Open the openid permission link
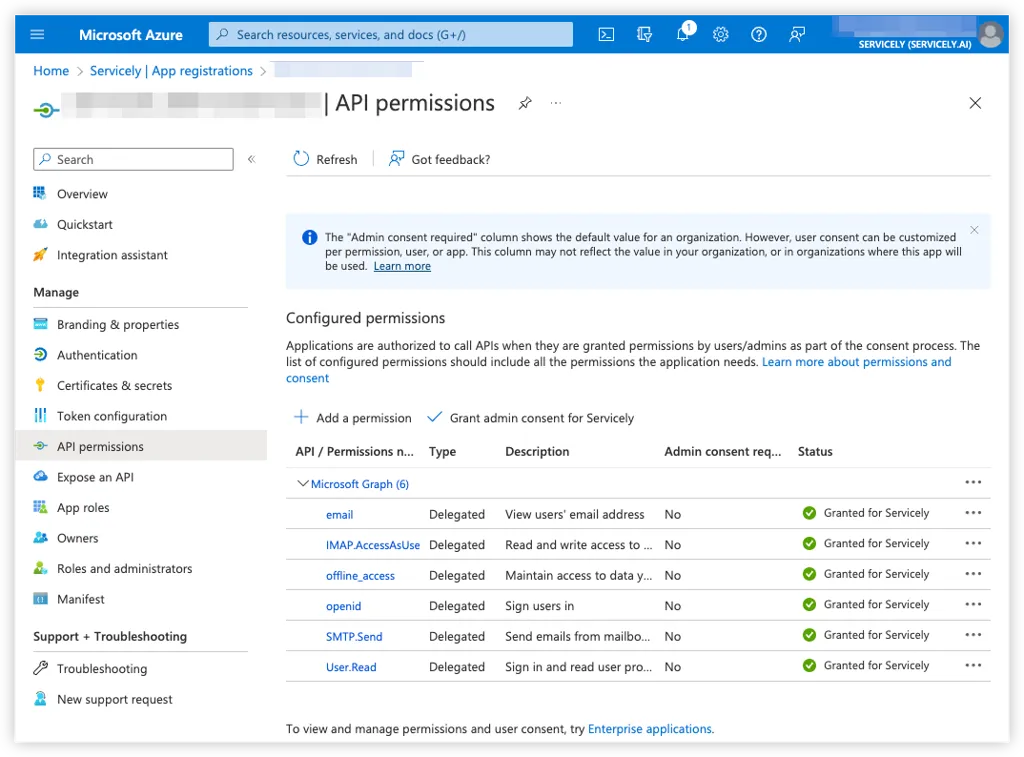 pos(344,606)
